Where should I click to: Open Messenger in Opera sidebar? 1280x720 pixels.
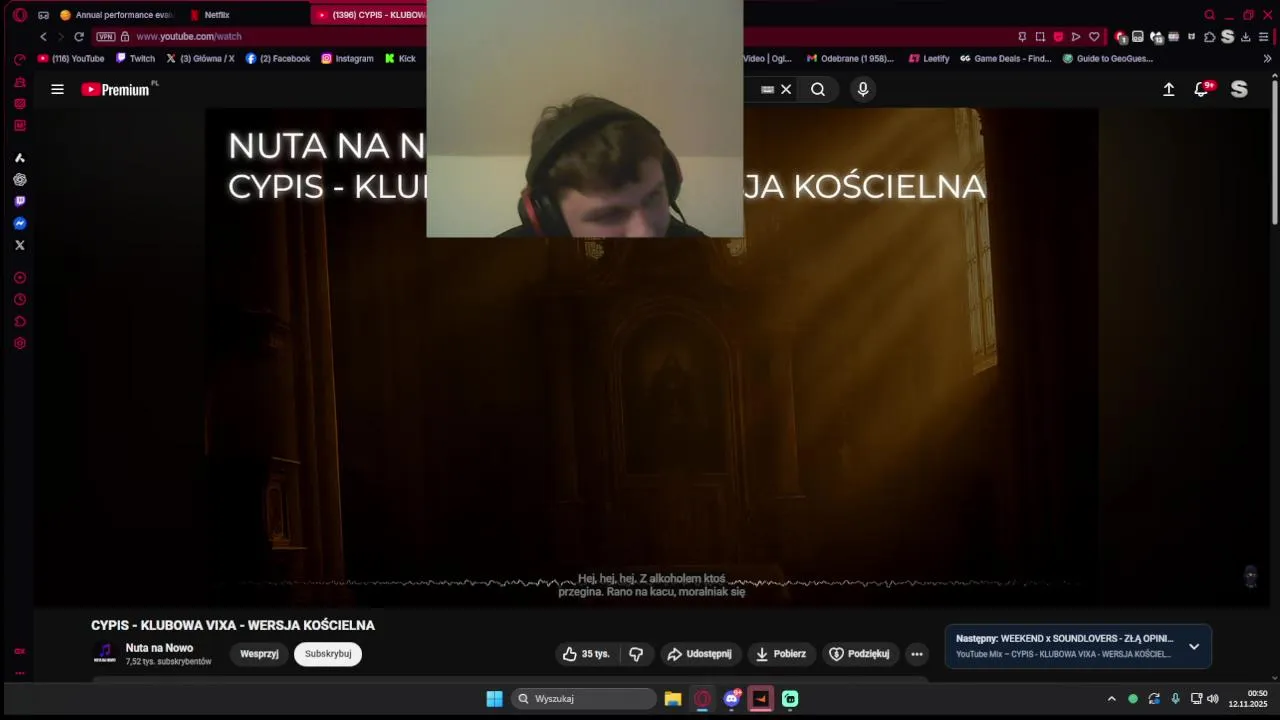[x=19, y=223]
